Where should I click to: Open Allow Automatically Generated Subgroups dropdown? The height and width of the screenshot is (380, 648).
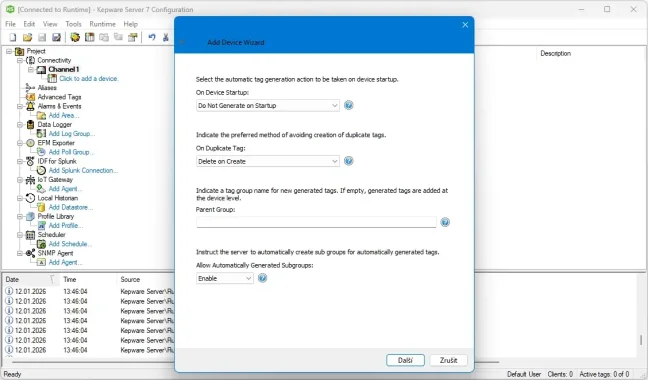224,278
